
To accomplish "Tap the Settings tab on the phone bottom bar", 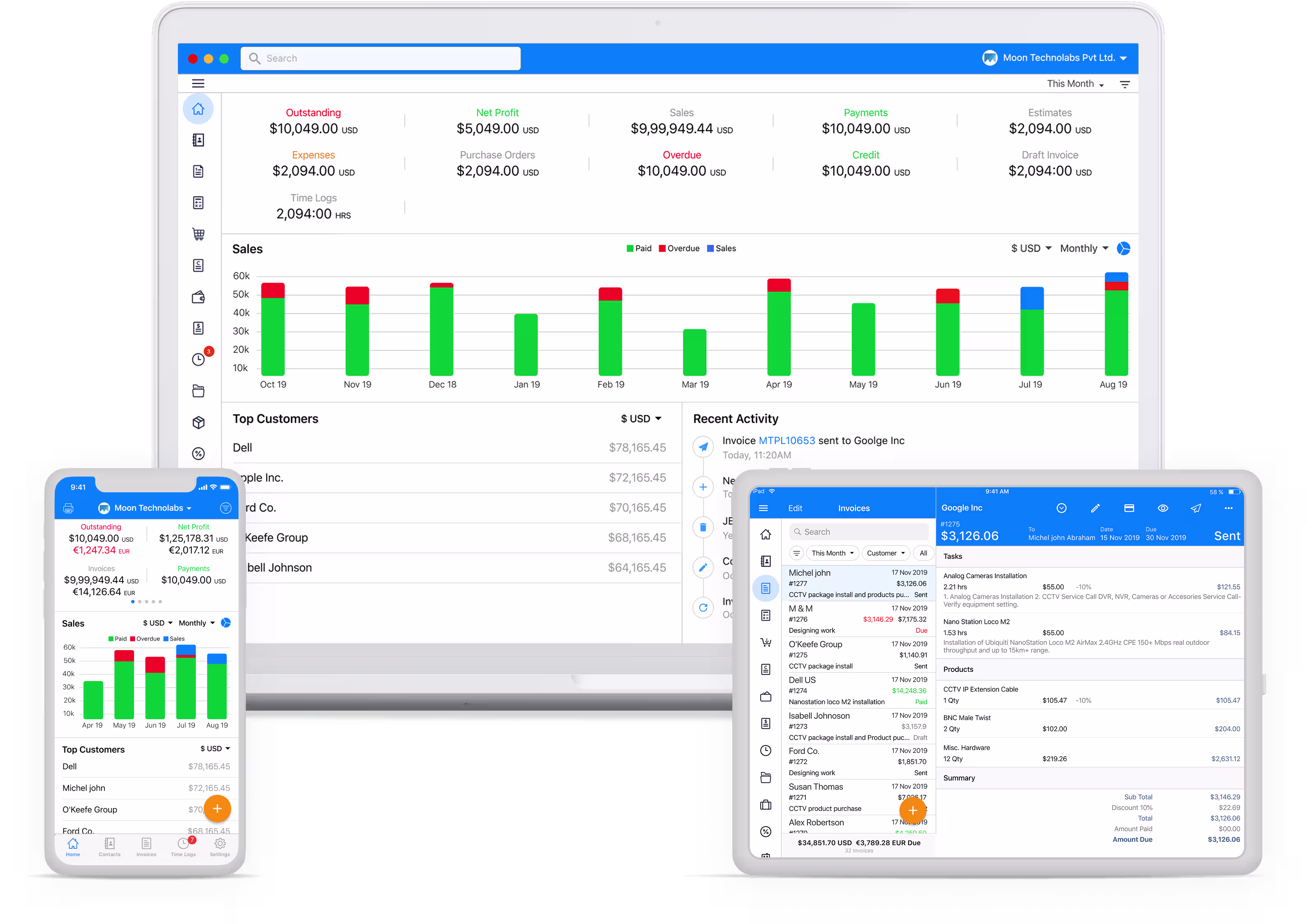I will tap(220, 847).
